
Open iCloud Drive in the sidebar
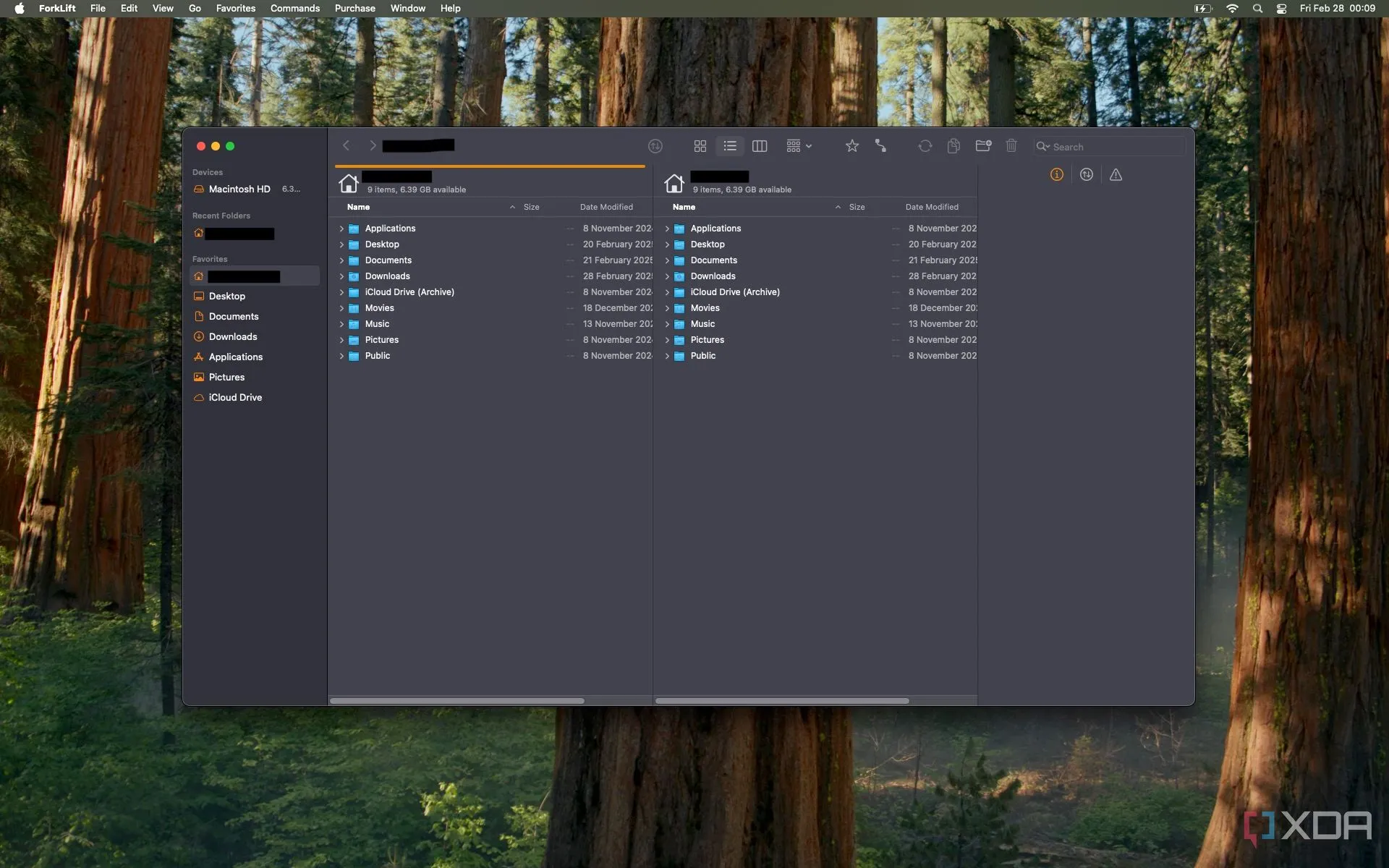pyautogui.click(x=255, y=397)
